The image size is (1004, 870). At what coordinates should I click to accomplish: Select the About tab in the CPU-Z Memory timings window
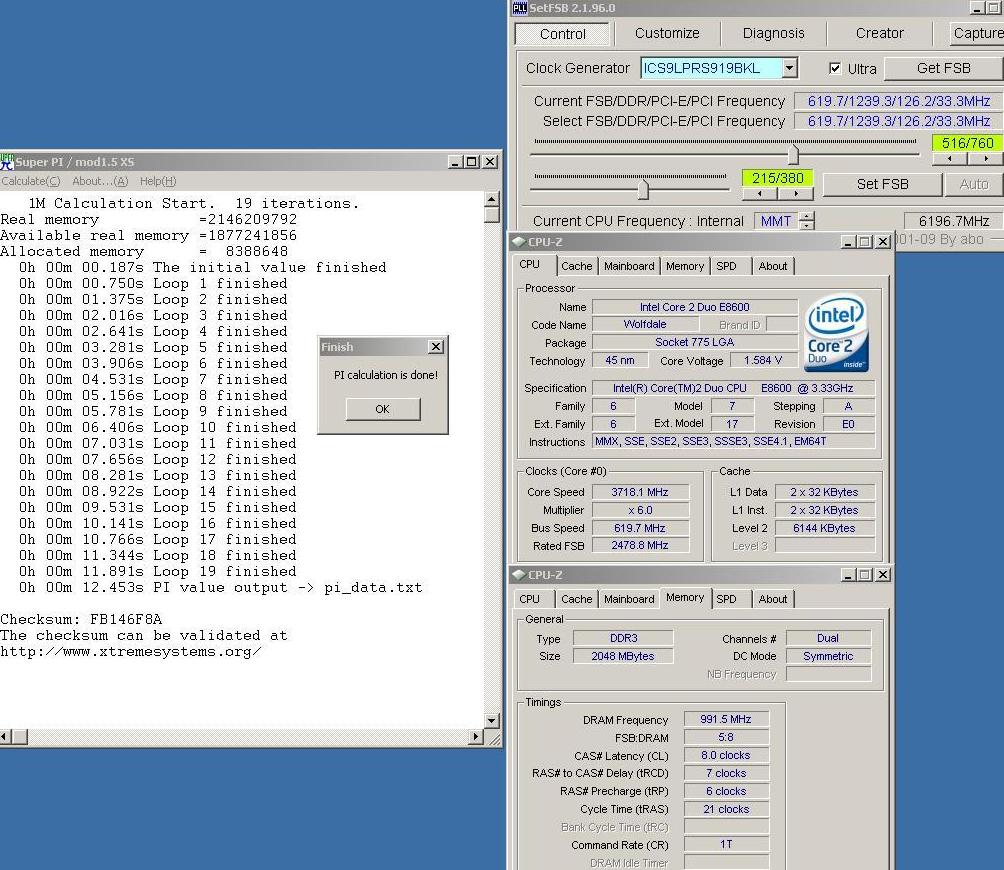tap(773, 599)
